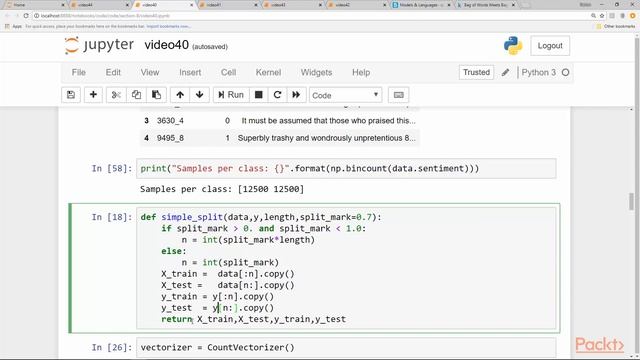This screenshot has width=640, height=360.
Task: Switch to the video43 browser tab
Action: coord(293,5)
